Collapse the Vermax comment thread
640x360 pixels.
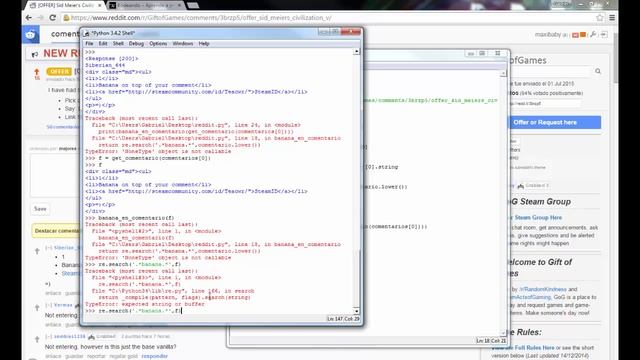coord(49,305)
